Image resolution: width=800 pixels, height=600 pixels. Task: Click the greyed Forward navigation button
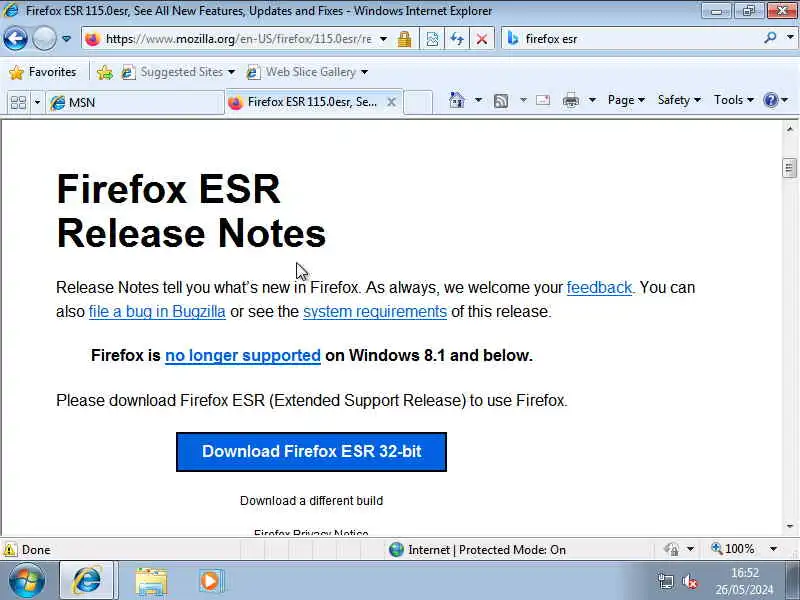(44, 38)
